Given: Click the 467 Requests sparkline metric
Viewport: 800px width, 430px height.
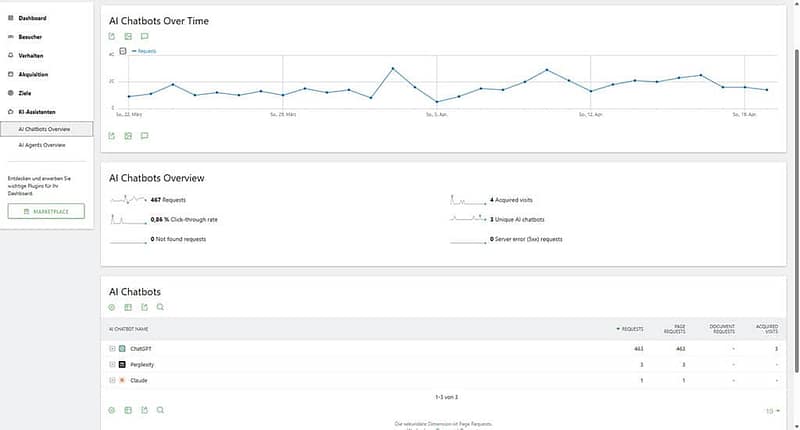Looking at the screenshot, I should click(148, 200).
